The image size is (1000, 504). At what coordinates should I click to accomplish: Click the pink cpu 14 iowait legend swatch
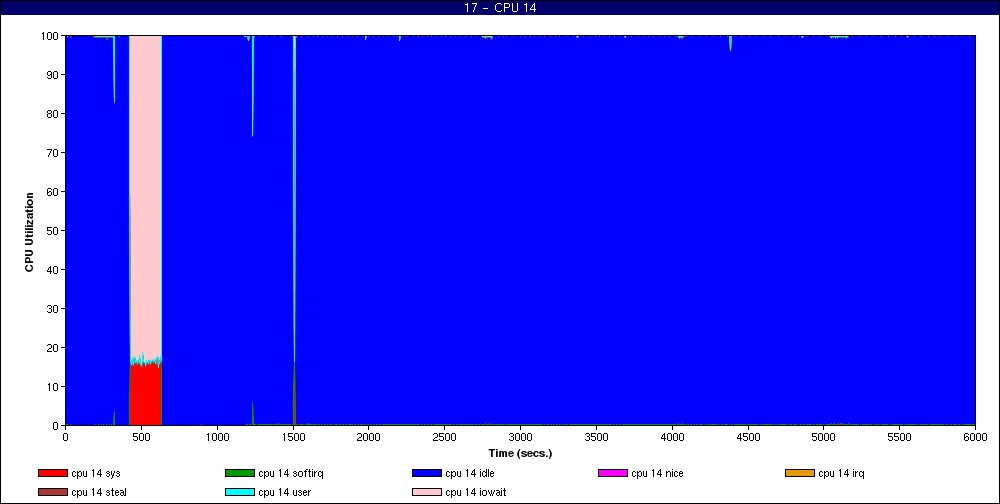pyautogui.click(x=427, y=493)
